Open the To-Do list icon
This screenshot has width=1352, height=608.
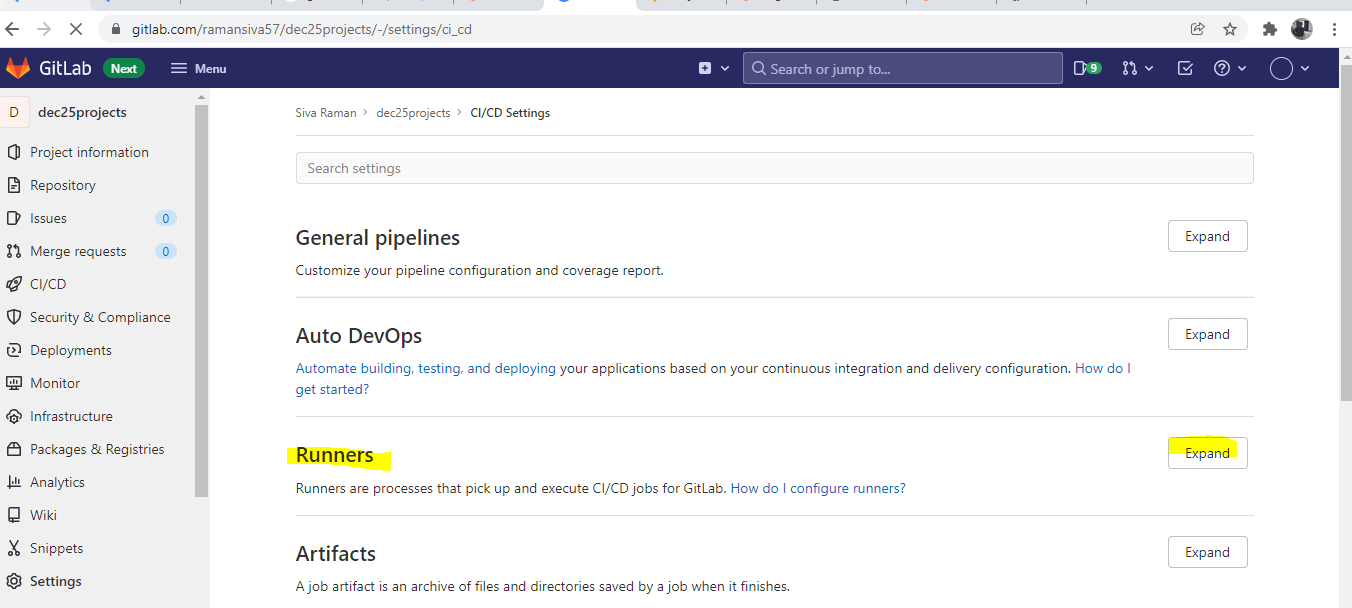pos(1185,68)
